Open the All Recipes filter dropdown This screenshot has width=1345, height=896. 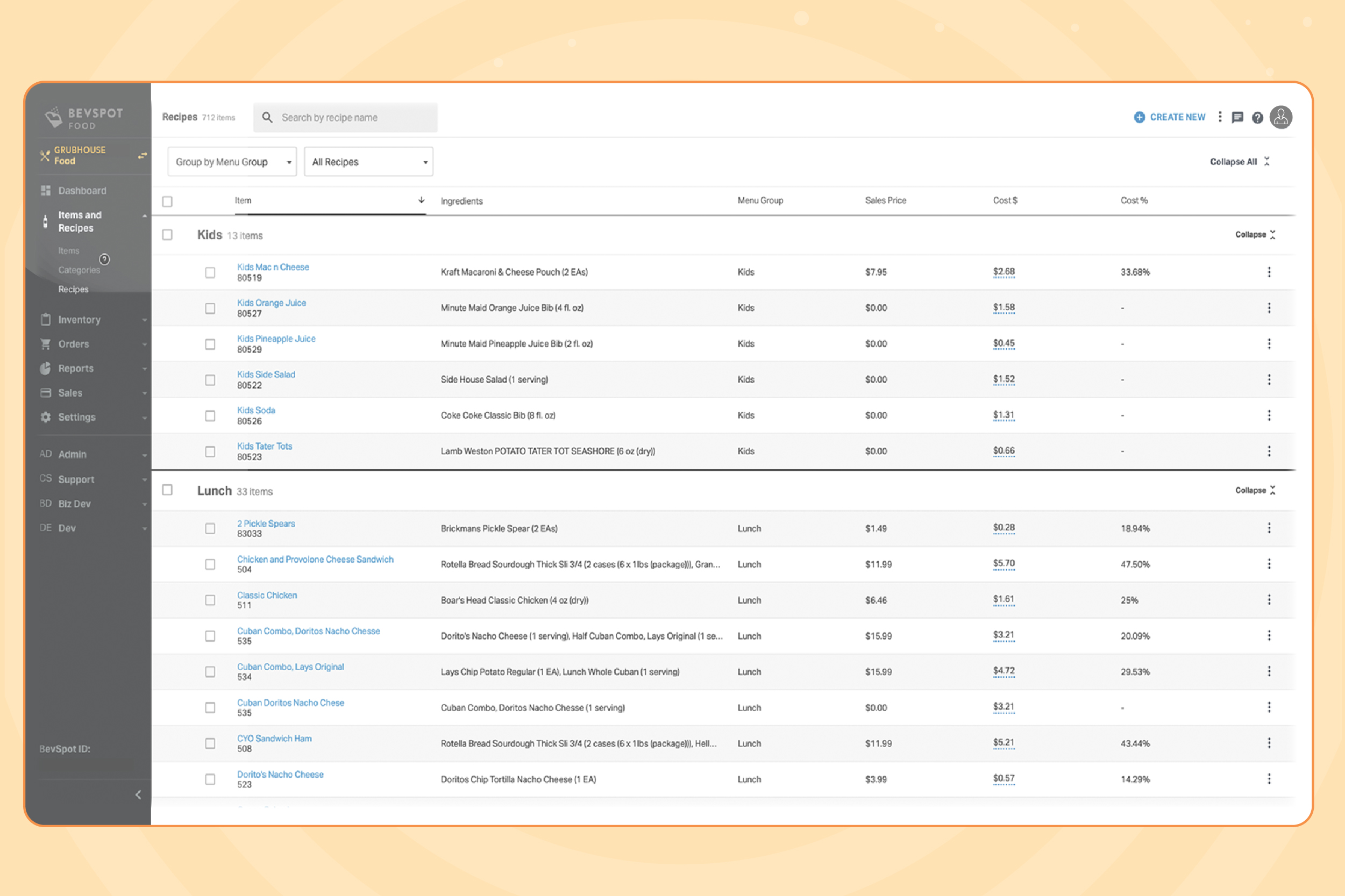click(x=368, y=162)
